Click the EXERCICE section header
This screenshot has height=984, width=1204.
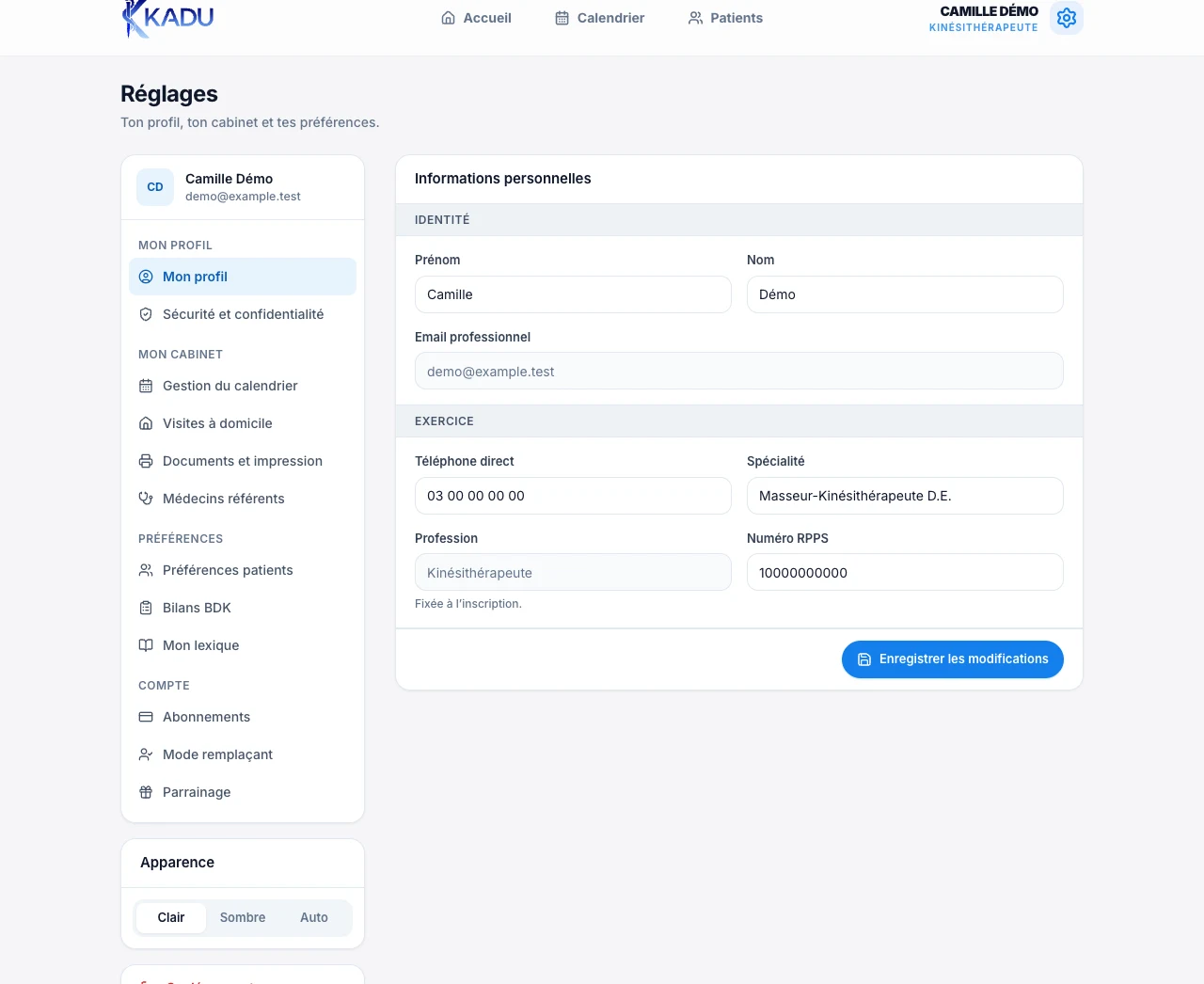click(444, 421)
